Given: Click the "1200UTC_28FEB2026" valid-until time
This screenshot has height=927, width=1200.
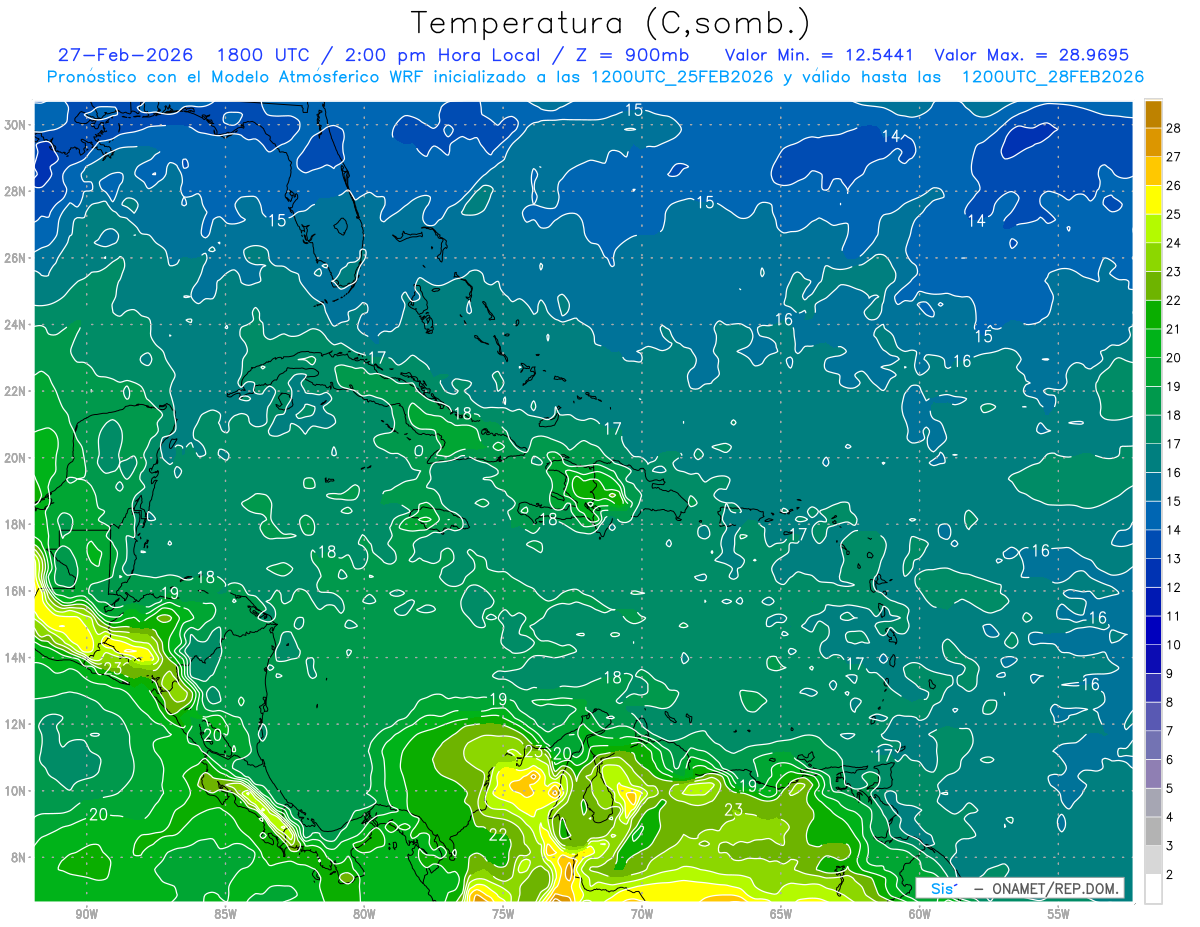Looking at the screenshot, I should pos(1052,77).
